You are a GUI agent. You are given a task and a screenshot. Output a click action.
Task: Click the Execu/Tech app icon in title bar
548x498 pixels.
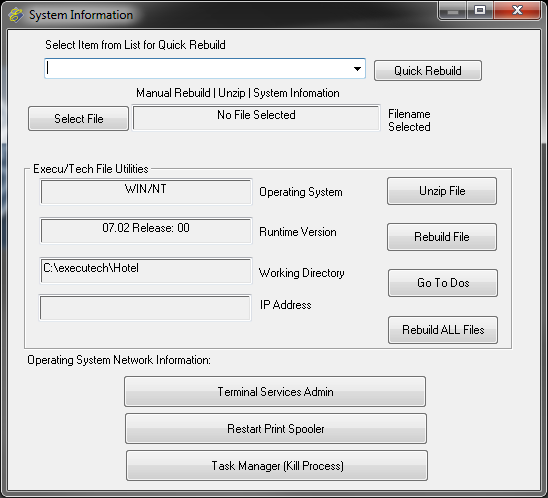tap(16, 15)
